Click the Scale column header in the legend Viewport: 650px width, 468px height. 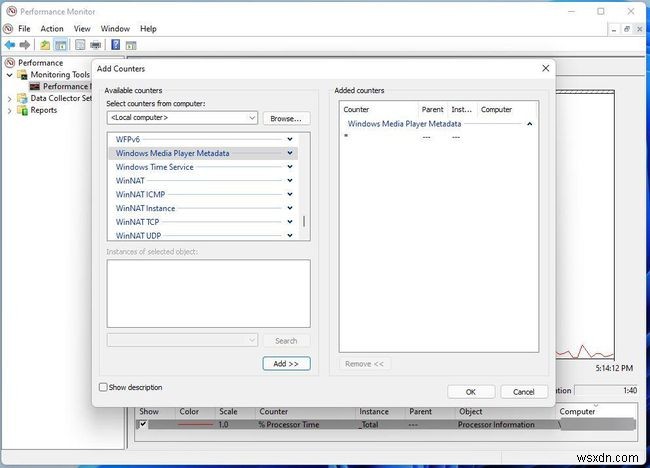228,412
